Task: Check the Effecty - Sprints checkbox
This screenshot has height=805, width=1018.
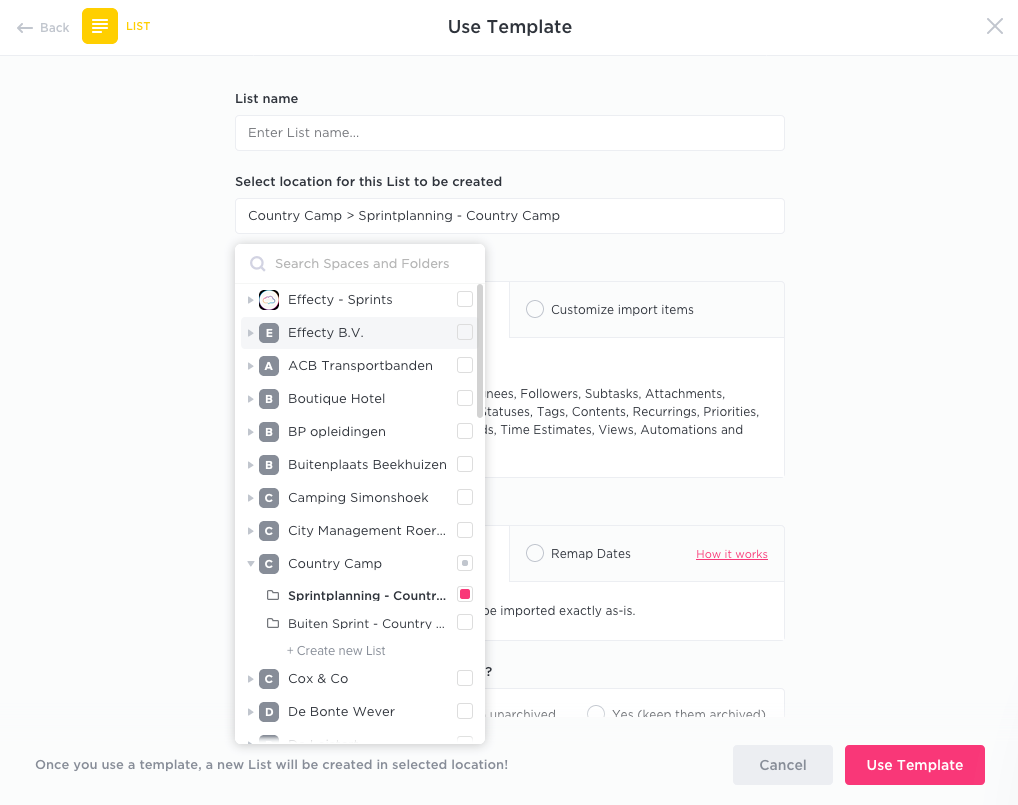Action: [x=465, y=299]
